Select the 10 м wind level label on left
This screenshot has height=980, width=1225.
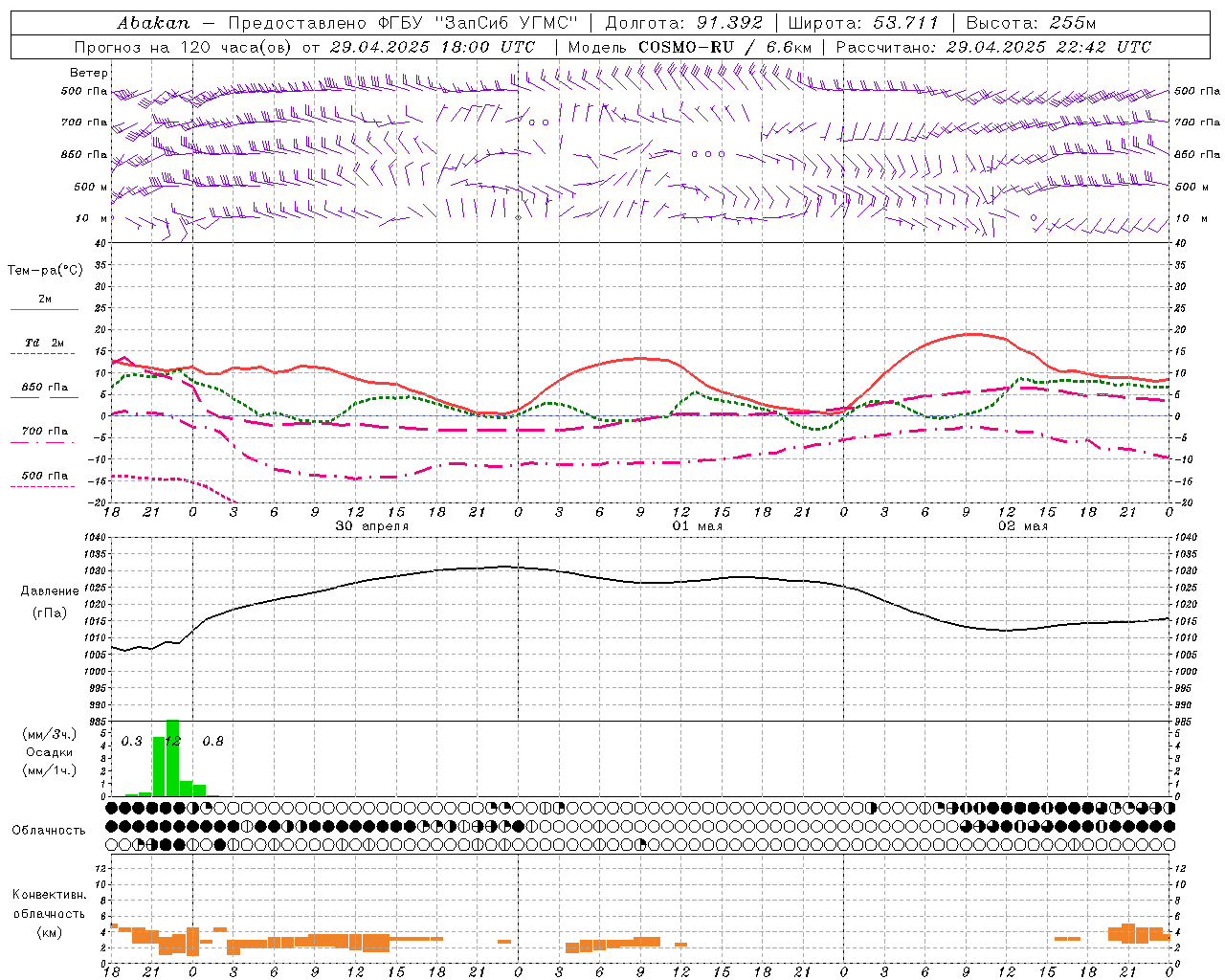click(92, 218)
